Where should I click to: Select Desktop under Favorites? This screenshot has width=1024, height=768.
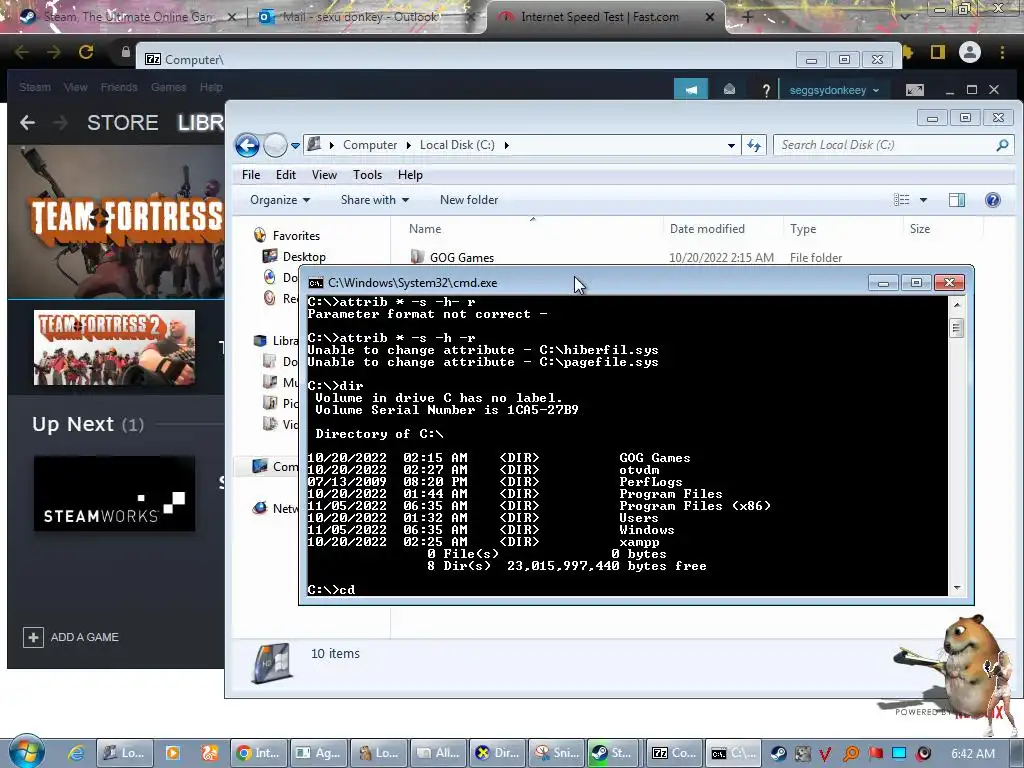[x=304, y=257]
